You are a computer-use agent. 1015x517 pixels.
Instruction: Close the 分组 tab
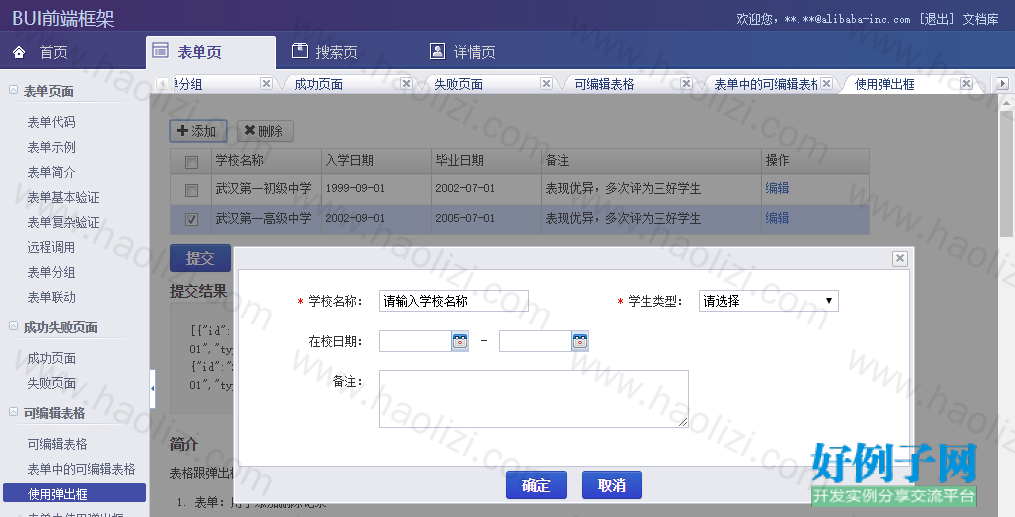tap(266, 83)
